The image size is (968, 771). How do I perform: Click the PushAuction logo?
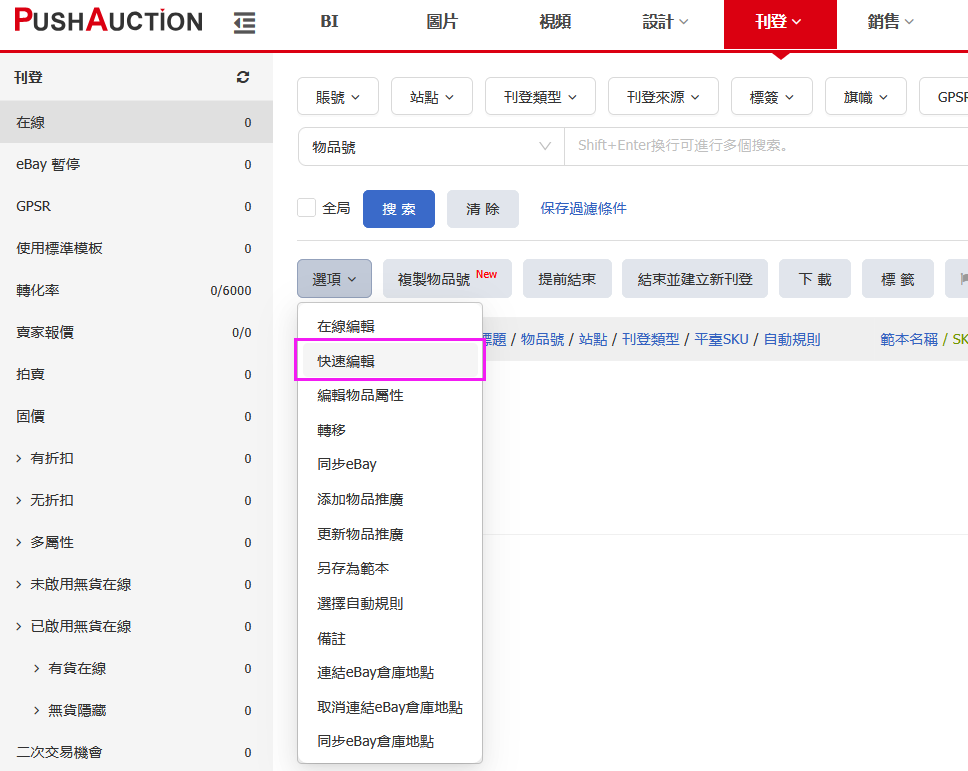click(x=109, y=21)
